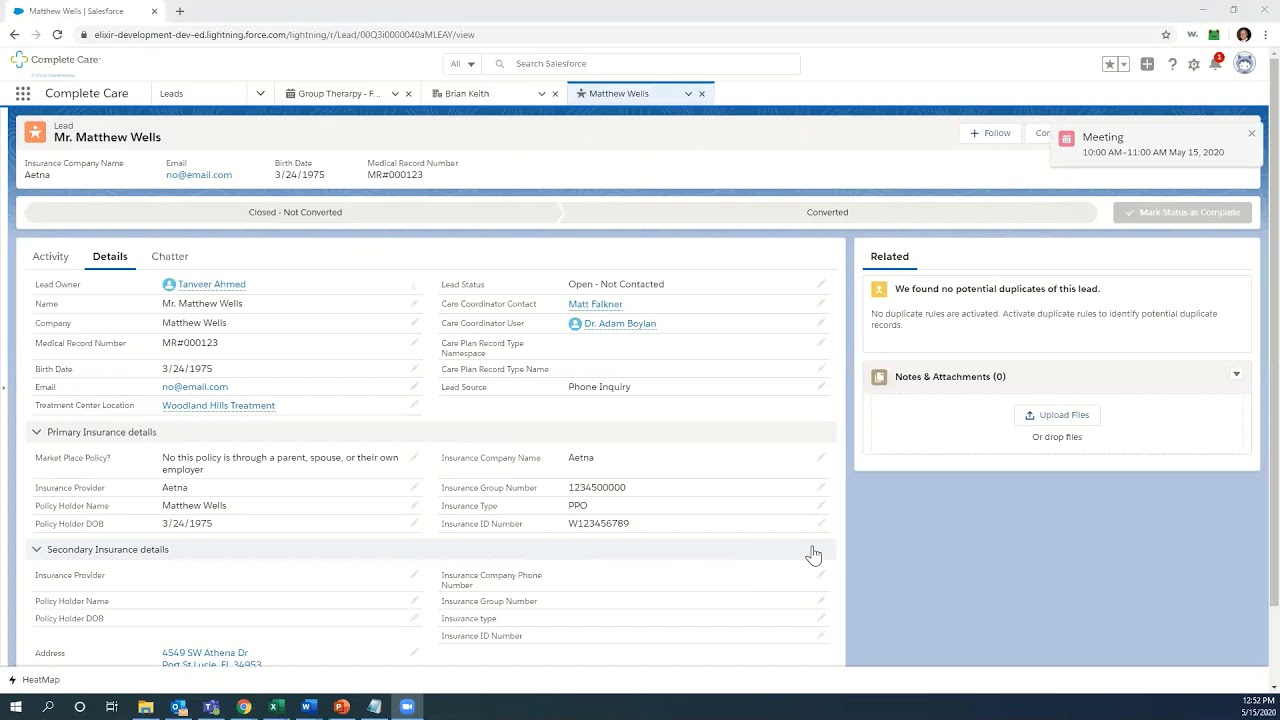Close the Matthew Wells workspace tab
This screenshot has width=1280, height=720.
702,94
